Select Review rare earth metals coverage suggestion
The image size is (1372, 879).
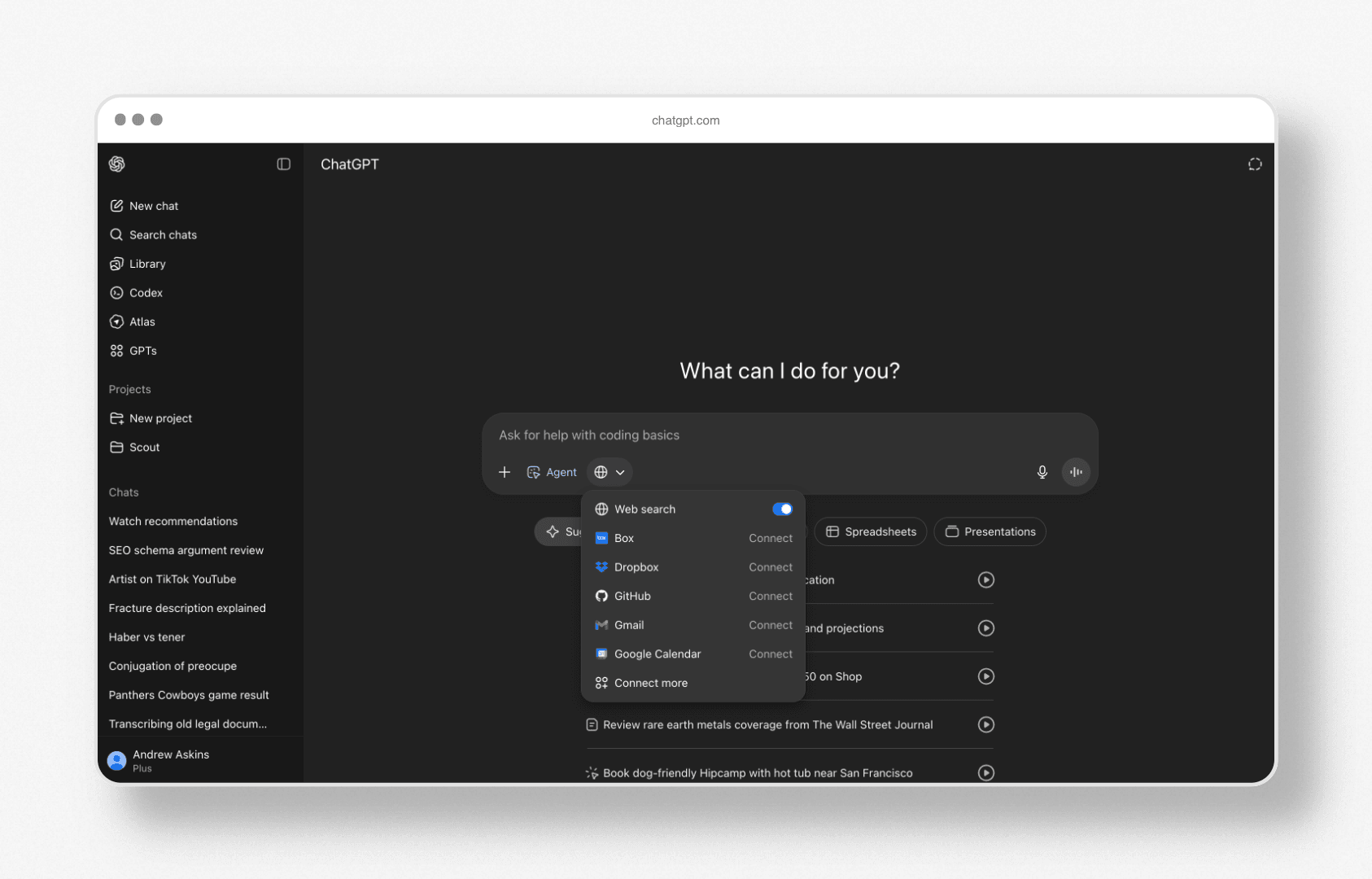pyautogui.click(x=768, y=725)
